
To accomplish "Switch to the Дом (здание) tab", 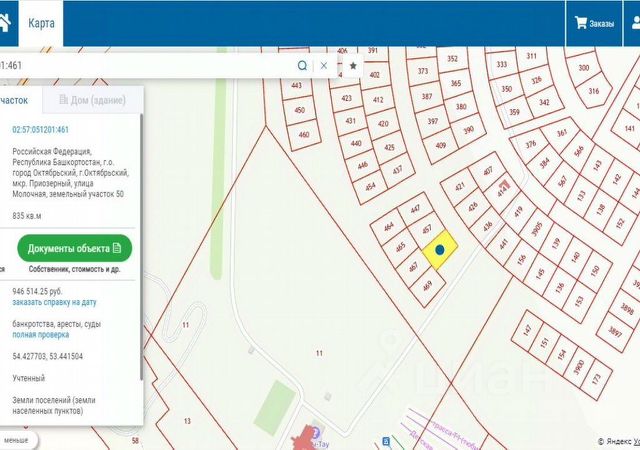I will coord(93,100).
